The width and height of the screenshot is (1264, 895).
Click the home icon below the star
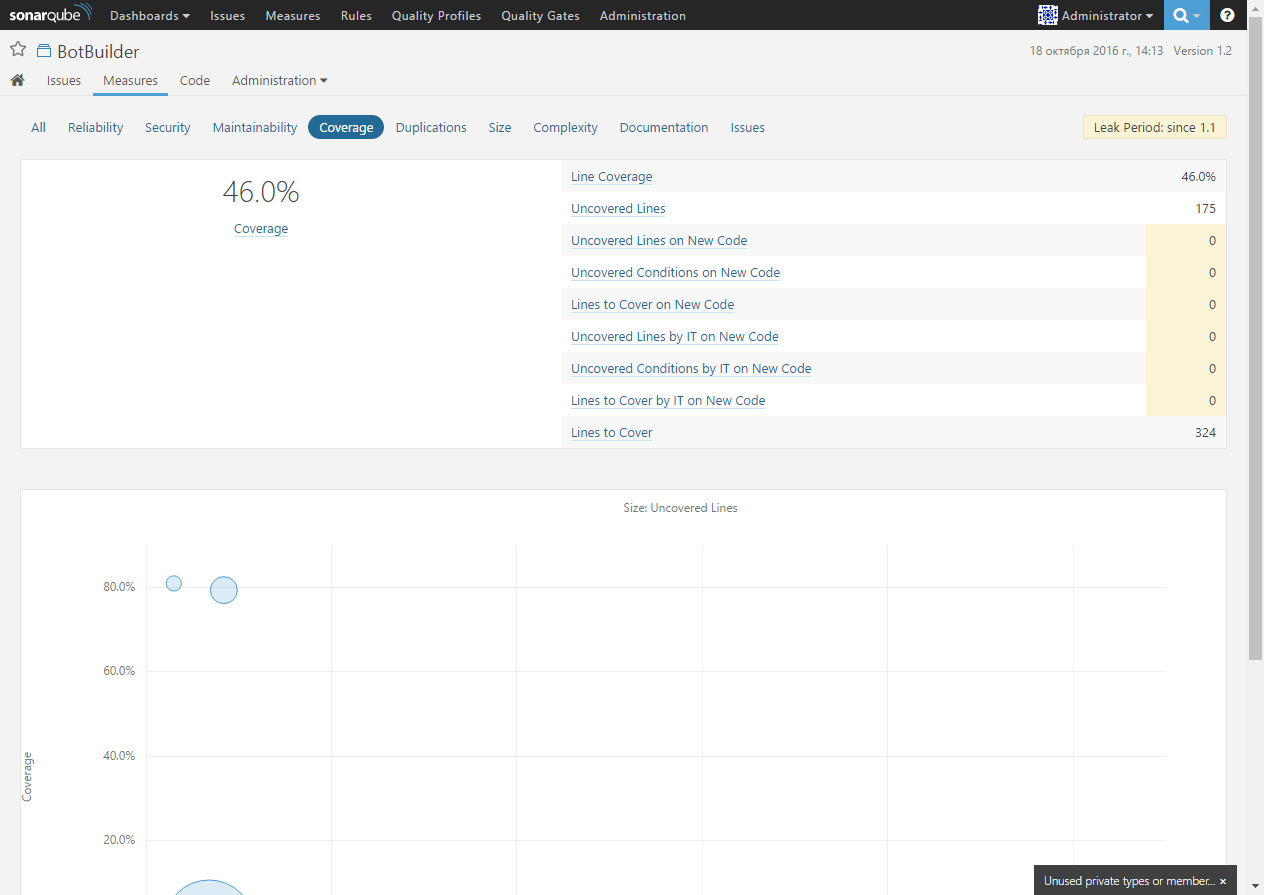(x=17, y=80)
